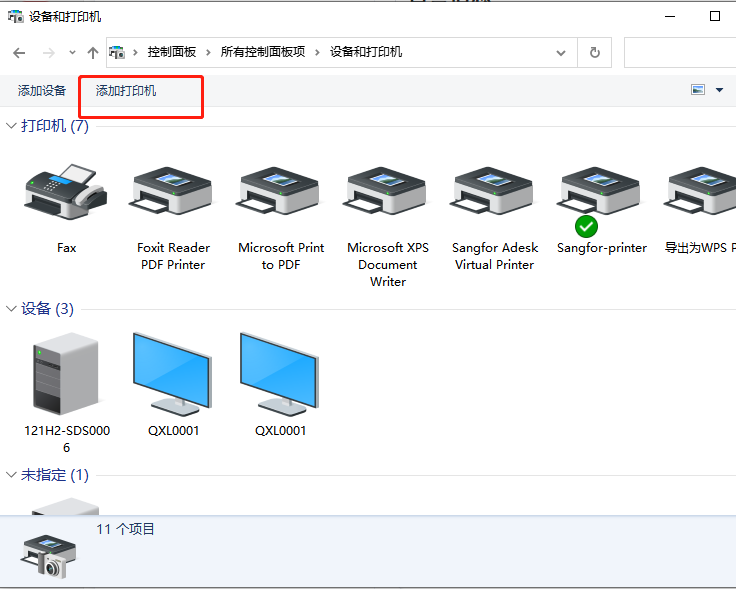736x589 pixels.
Task: Click the 未指定 (1) group header text
Action: [54, 475]
